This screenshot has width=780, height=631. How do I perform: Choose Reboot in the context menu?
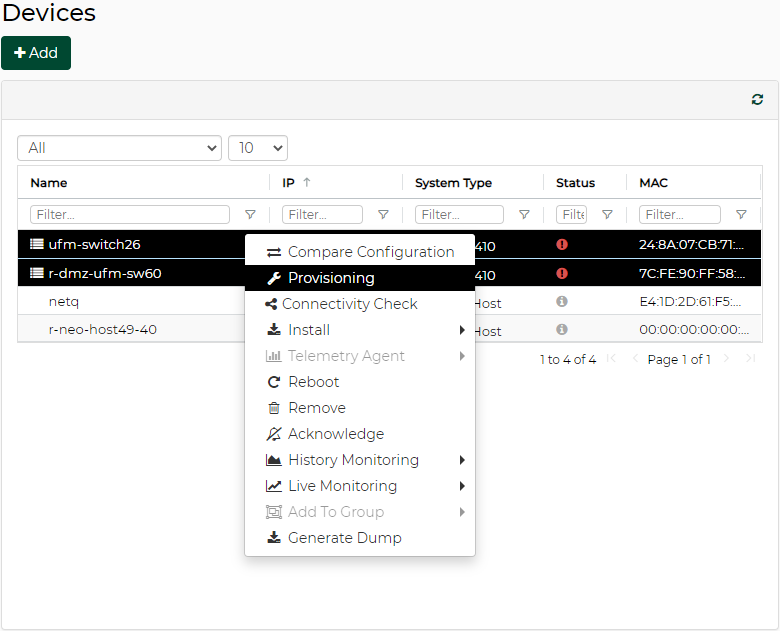pyautogui.click(x=313, y=382)
